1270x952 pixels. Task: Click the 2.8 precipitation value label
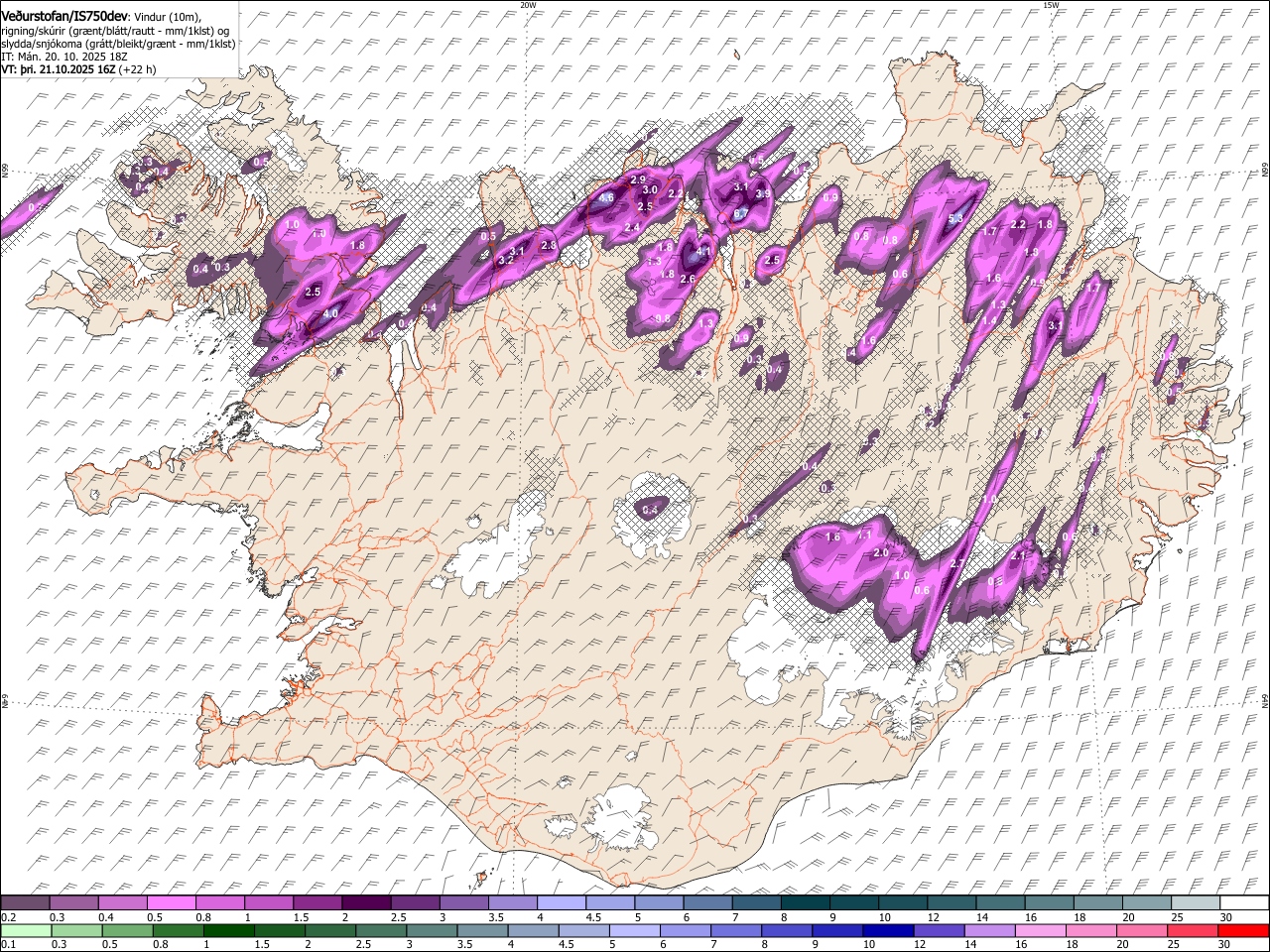click(x=548, y=244)
